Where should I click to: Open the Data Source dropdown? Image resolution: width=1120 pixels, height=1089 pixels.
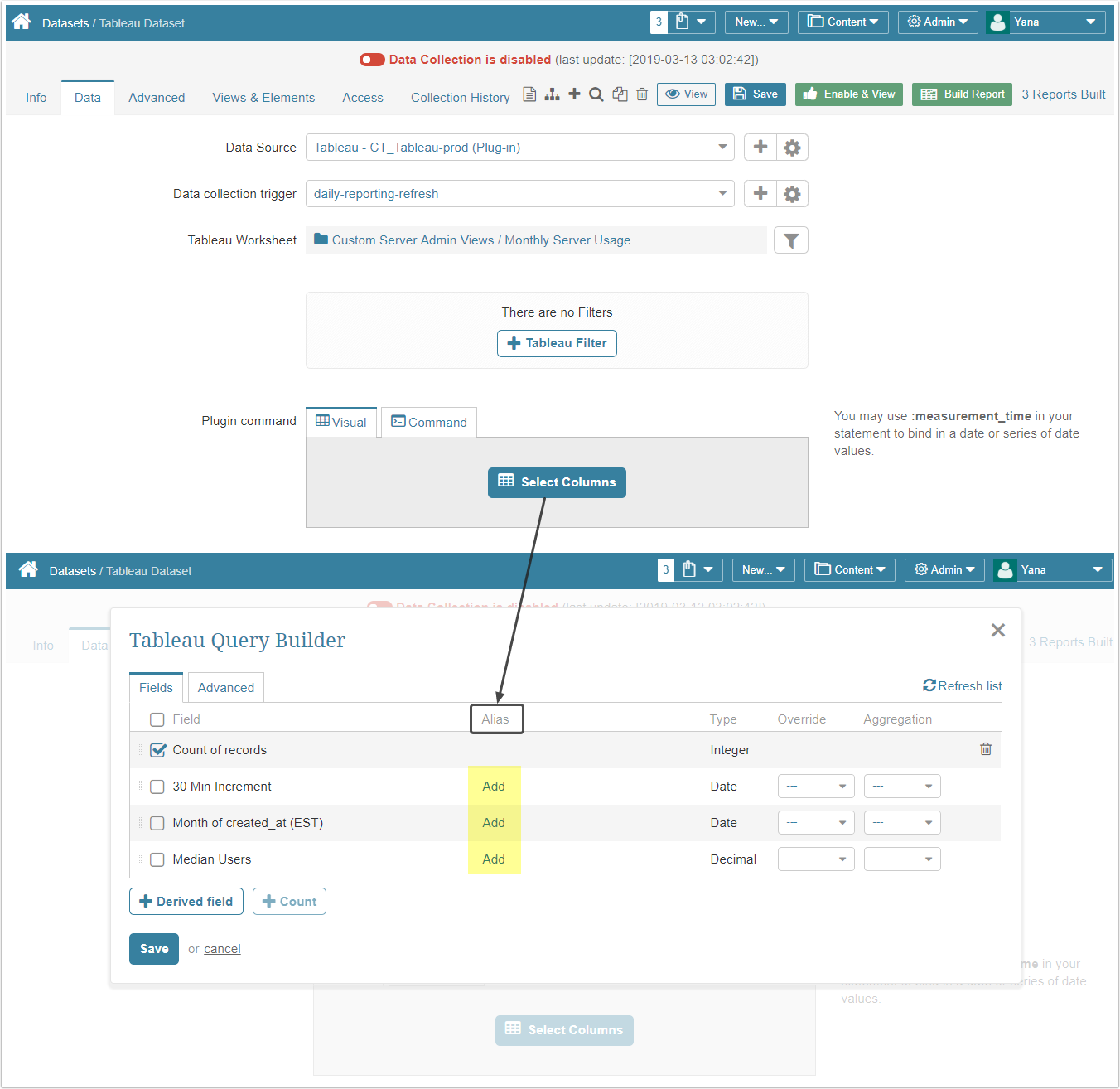click(x=520, y=148)
